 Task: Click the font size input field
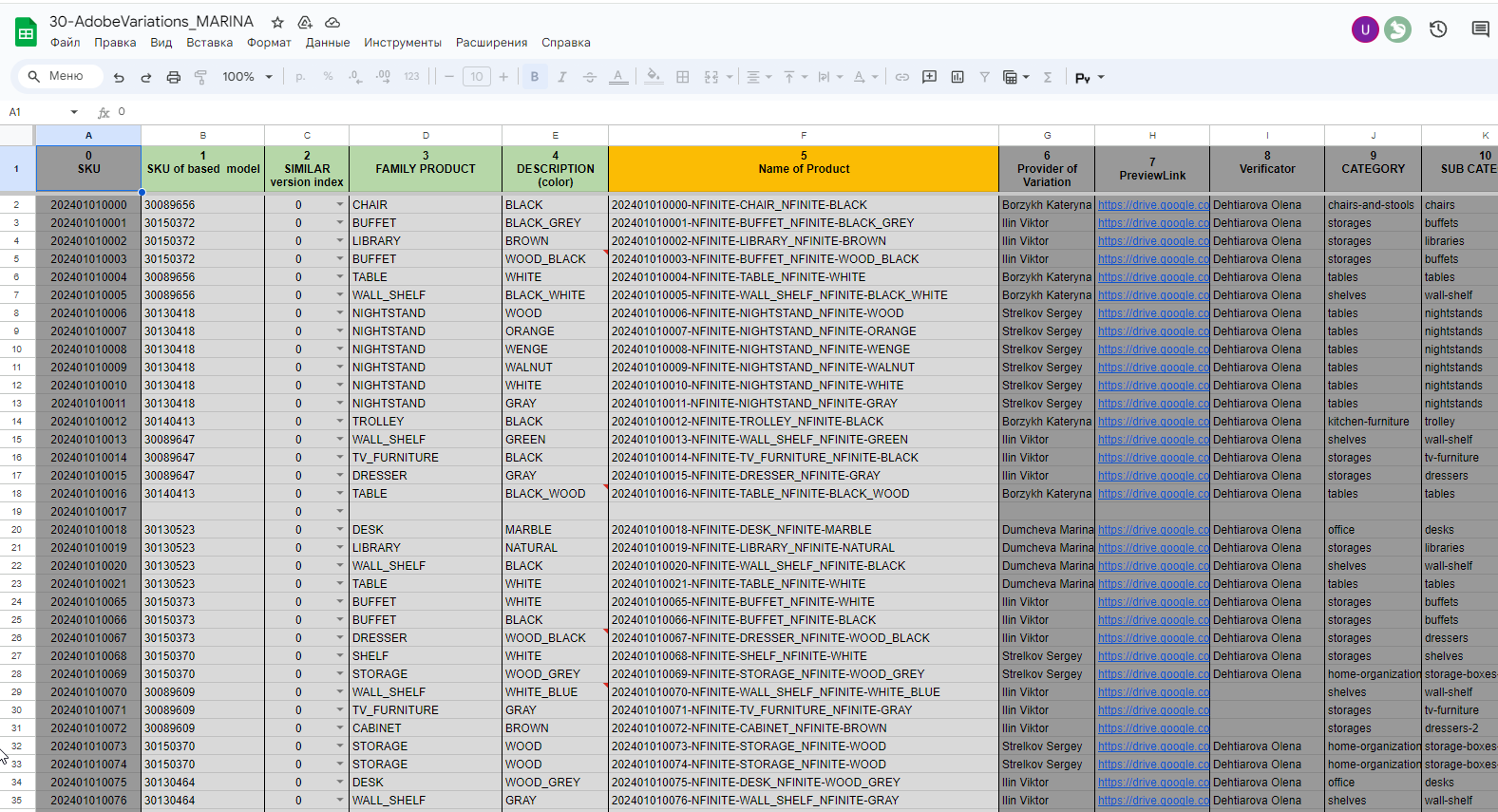pos(477,77)
